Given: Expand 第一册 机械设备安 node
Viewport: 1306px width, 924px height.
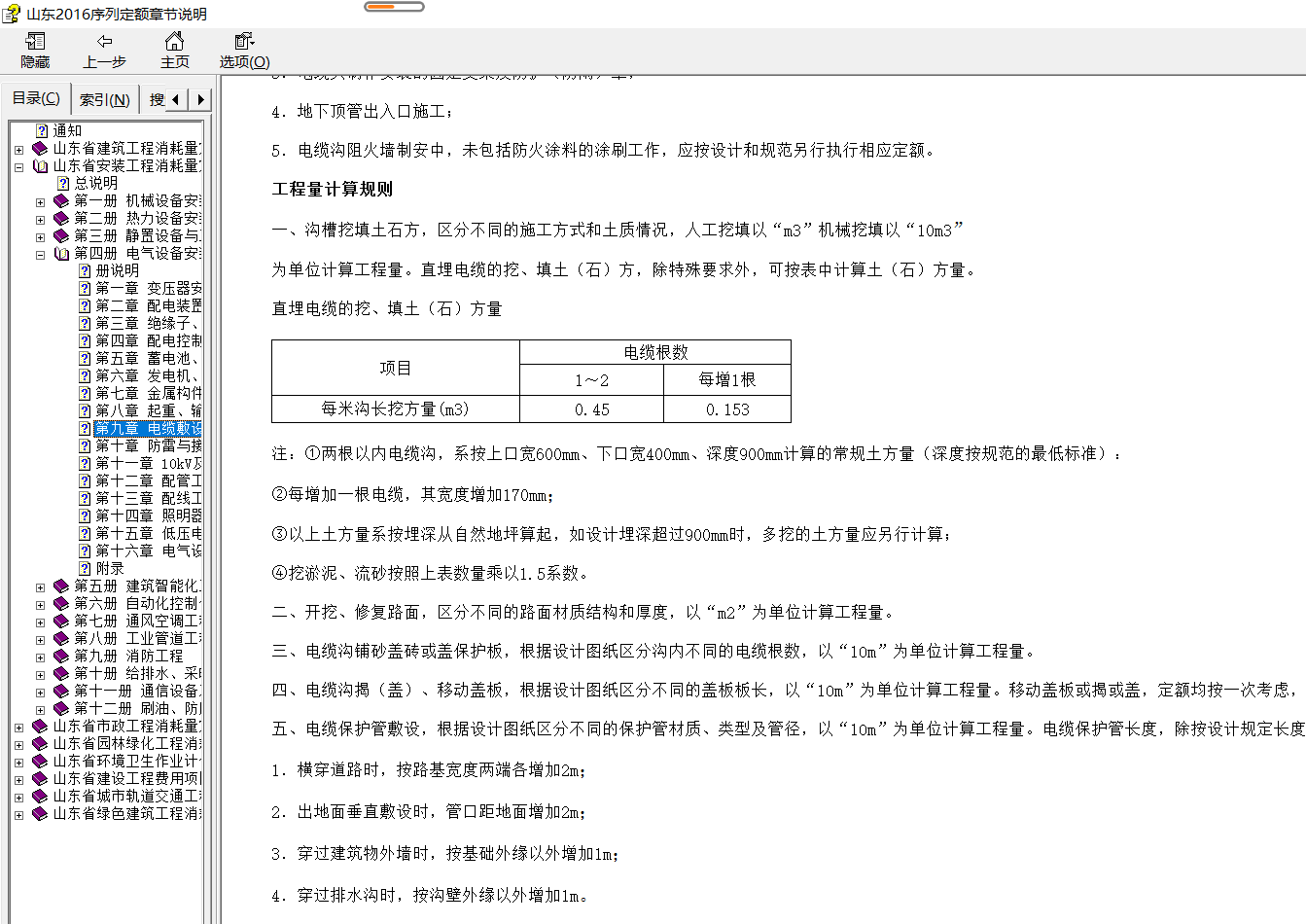Looking at the screenshot, I should (40, 201).
